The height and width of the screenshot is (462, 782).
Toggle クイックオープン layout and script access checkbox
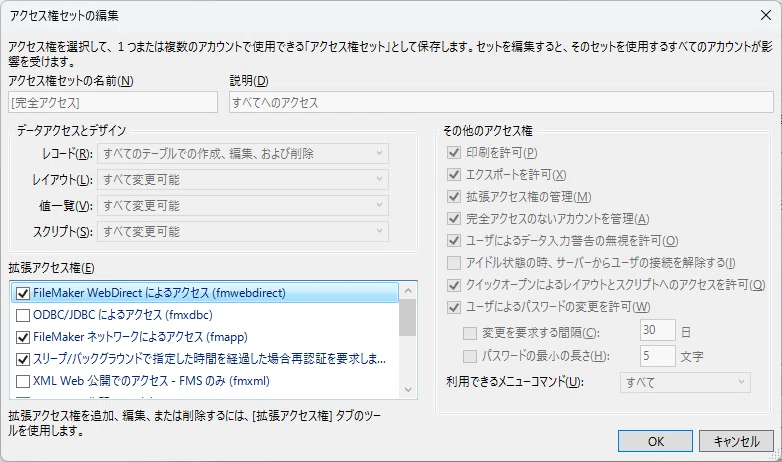(x=454, y=285)
